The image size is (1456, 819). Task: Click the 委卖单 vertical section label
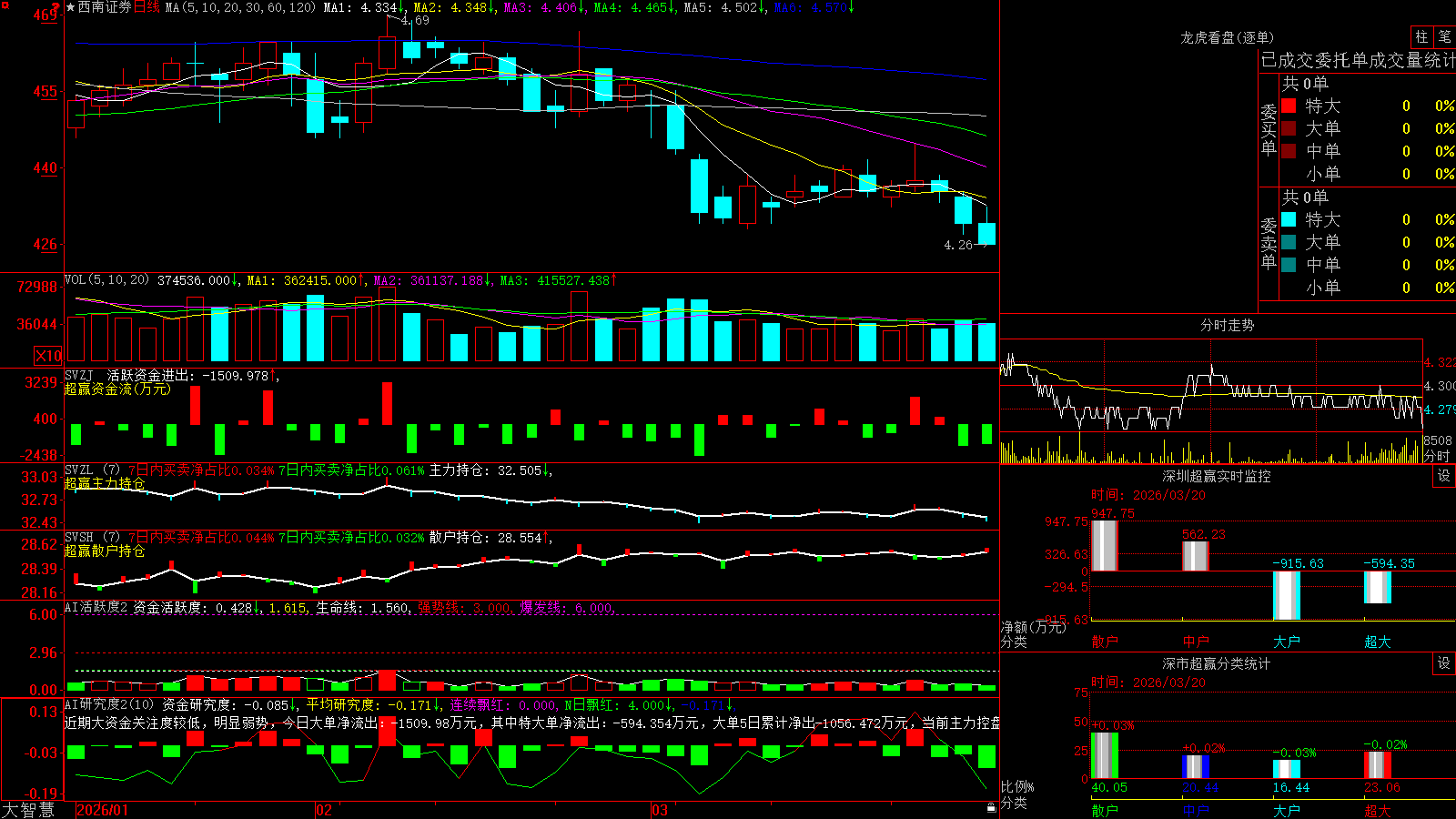(x=1269, y=243)
